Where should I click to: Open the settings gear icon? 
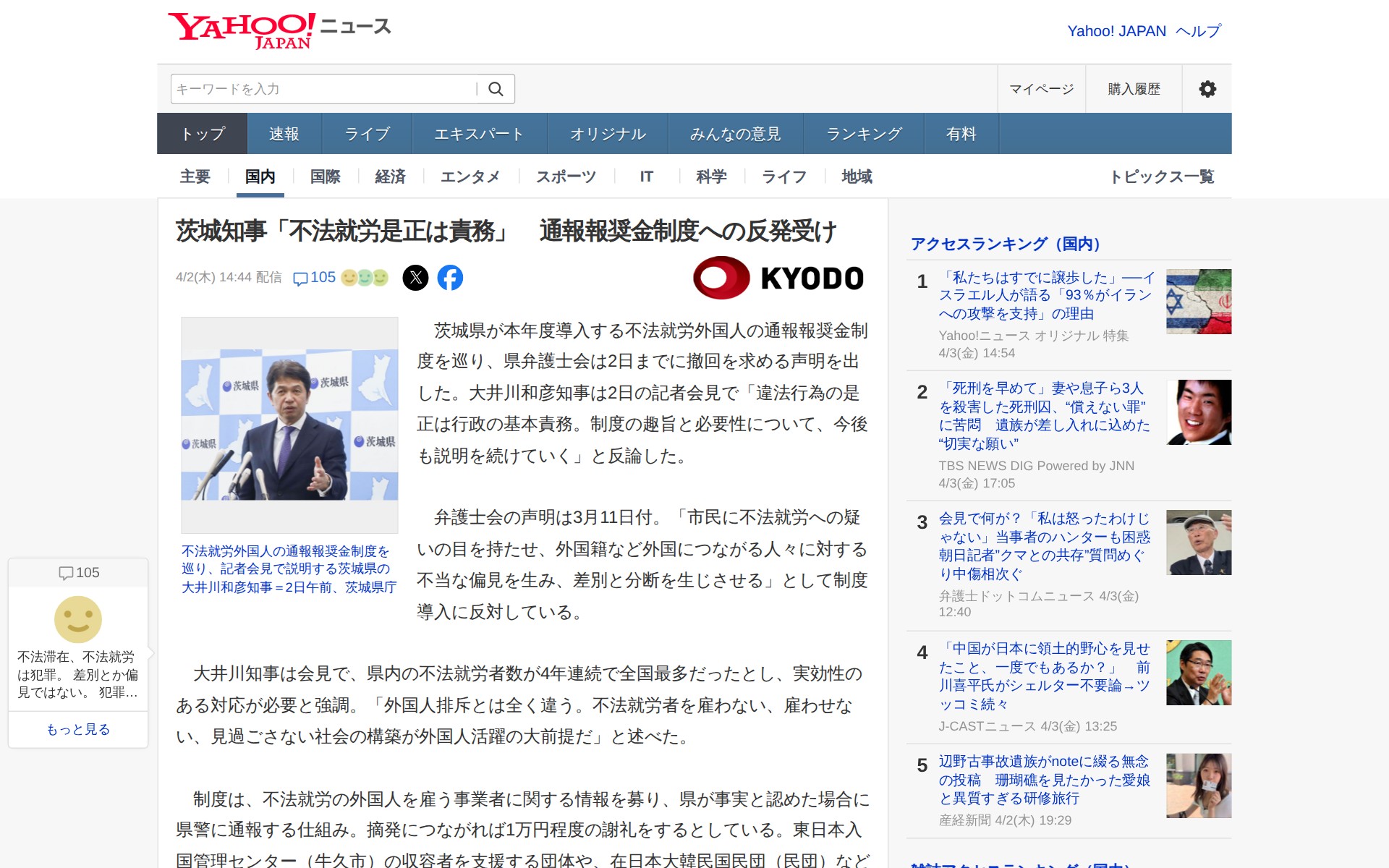1207,89
